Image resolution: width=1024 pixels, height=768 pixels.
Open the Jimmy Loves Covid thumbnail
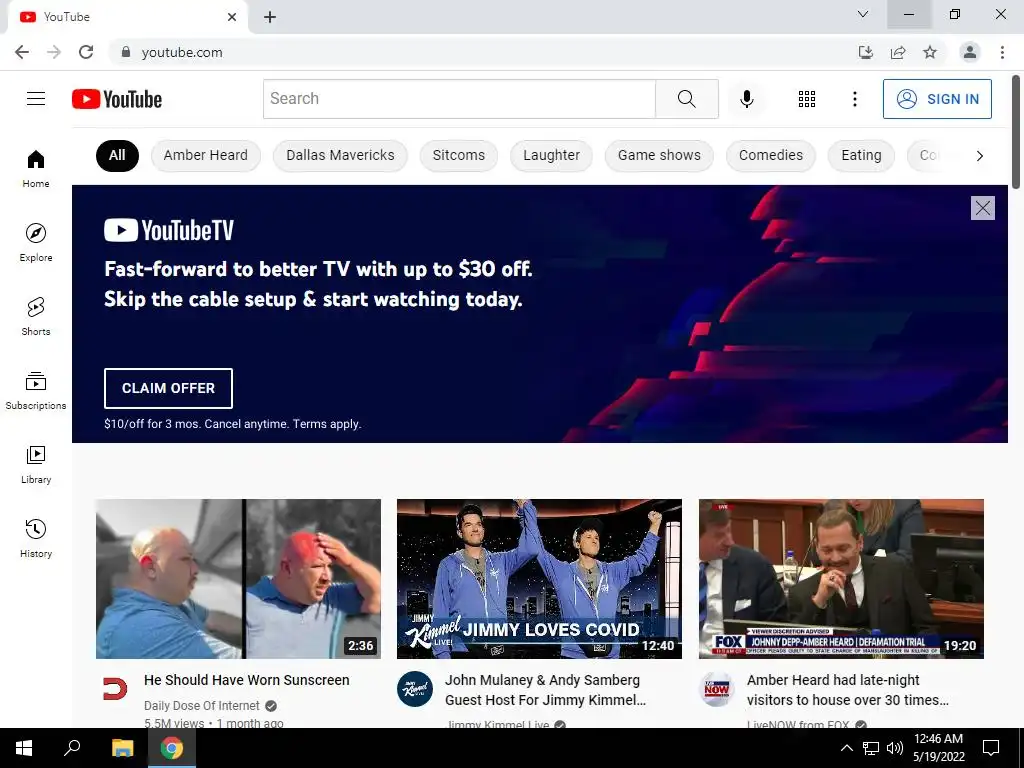click(x=539, y=579)
